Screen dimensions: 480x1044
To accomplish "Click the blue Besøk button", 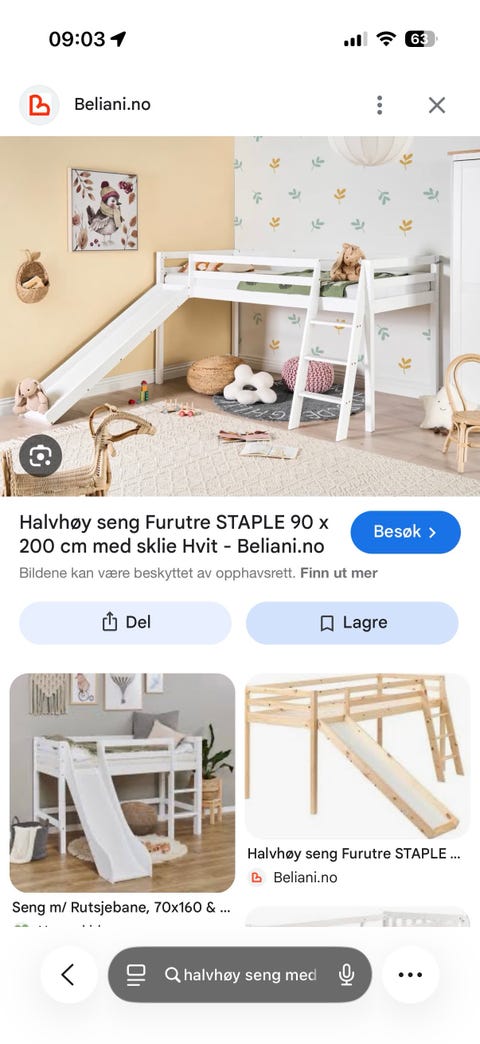I will point(405,532).
